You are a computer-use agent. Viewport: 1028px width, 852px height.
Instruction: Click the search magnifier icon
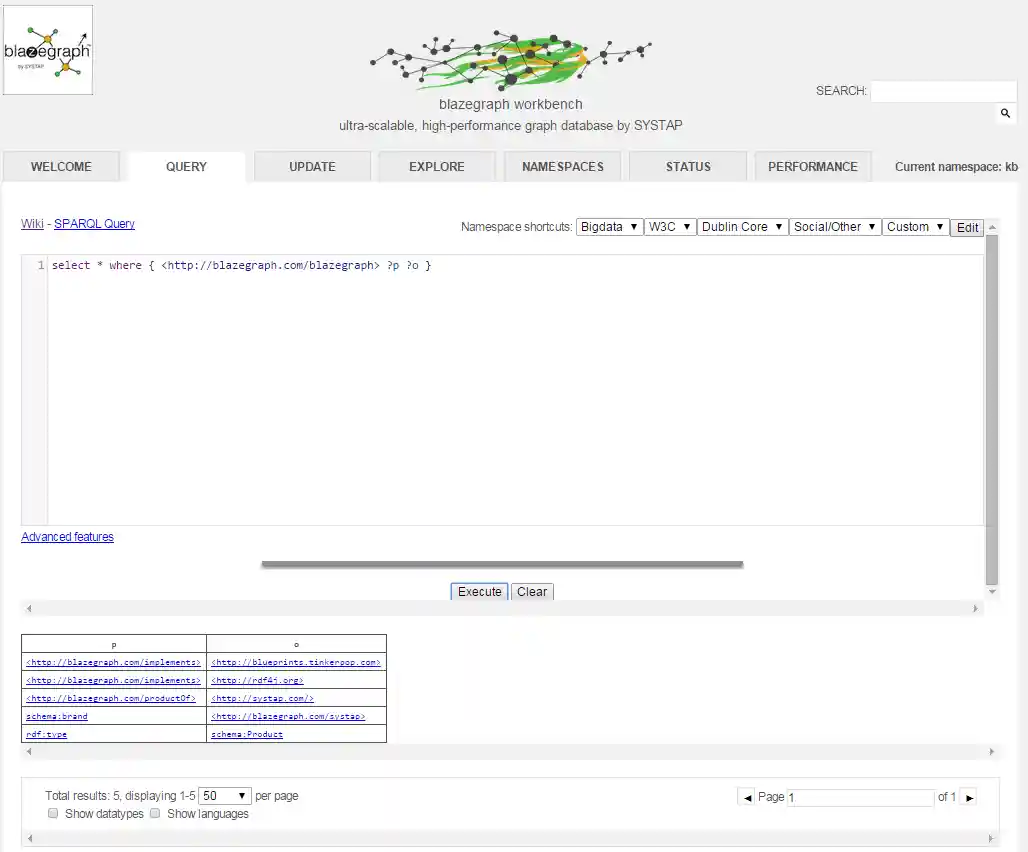click(1005, 113)
